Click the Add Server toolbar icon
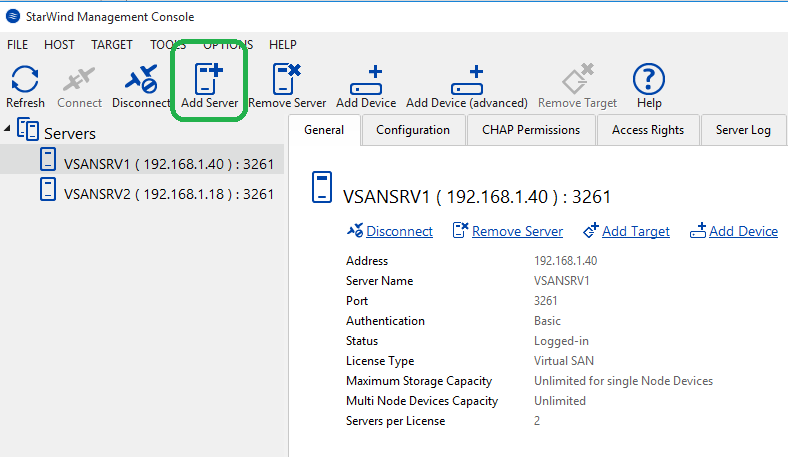This screenshot has height=457, width=788. tap(209, 79)
